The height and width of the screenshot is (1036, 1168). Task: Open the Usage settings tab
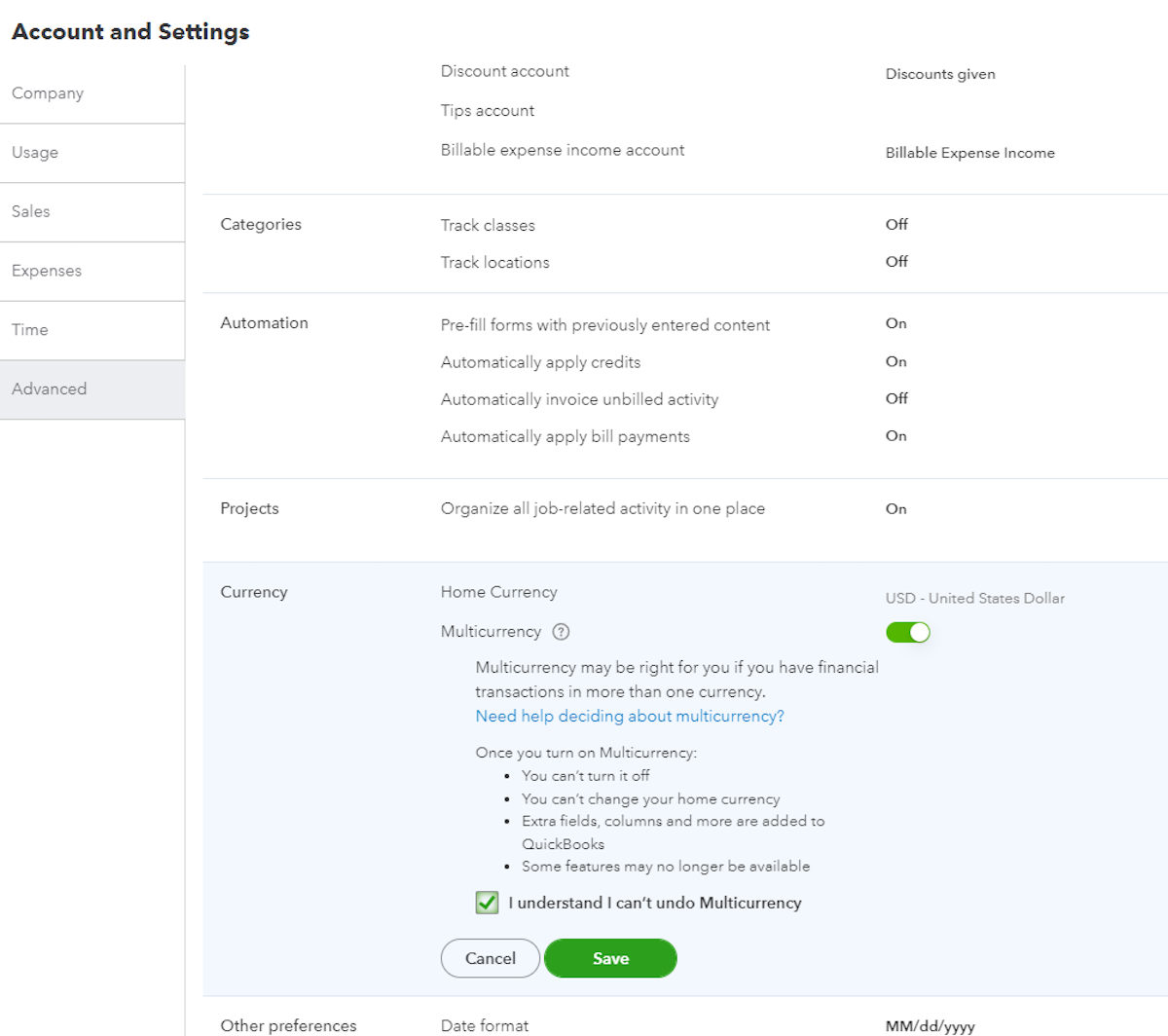(35, 153)
